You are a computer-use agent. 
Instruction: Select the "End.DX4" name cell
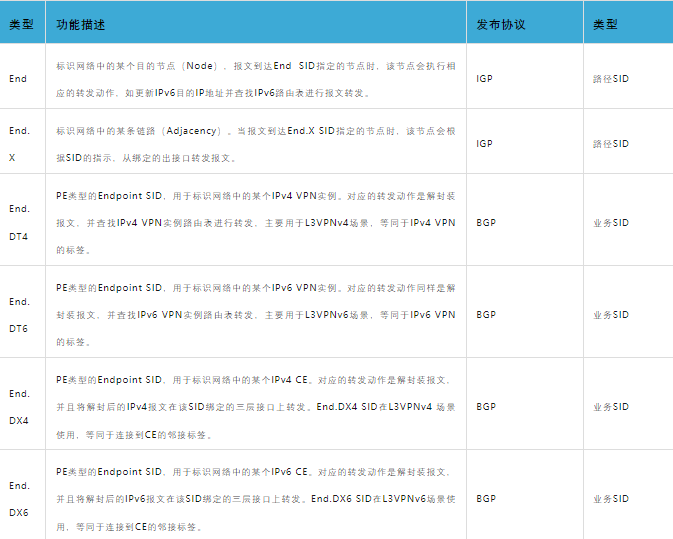20,407
